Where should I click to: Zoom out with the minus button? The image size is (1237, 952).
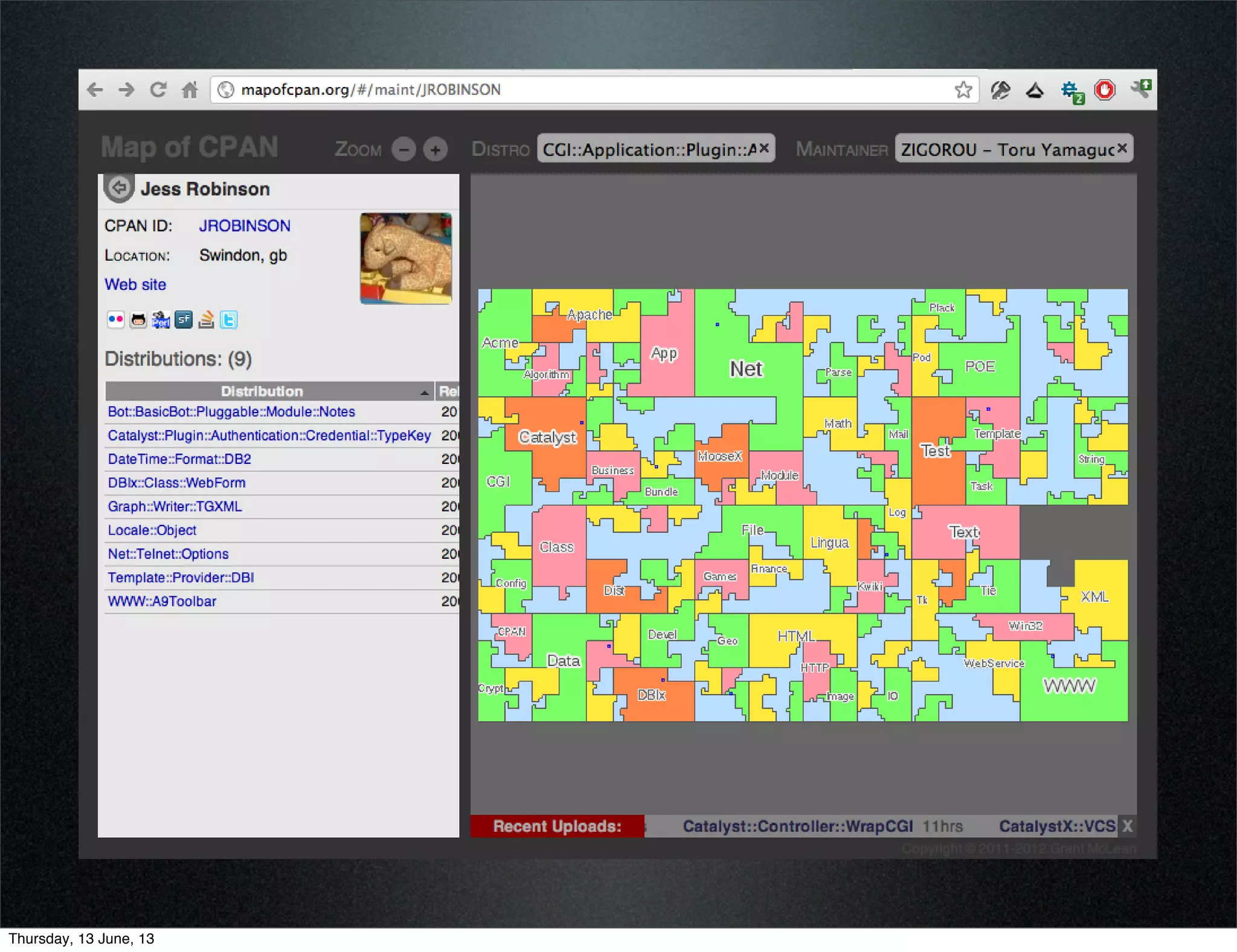(x=403, y=149)
